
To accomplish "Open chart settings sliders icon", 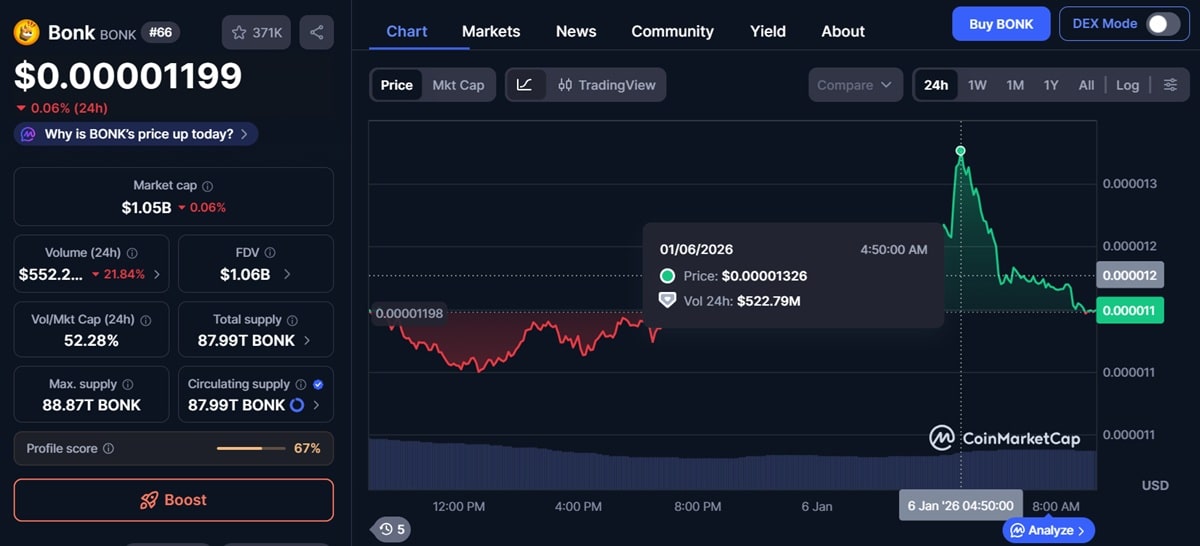I will [x=1170, y=85].
